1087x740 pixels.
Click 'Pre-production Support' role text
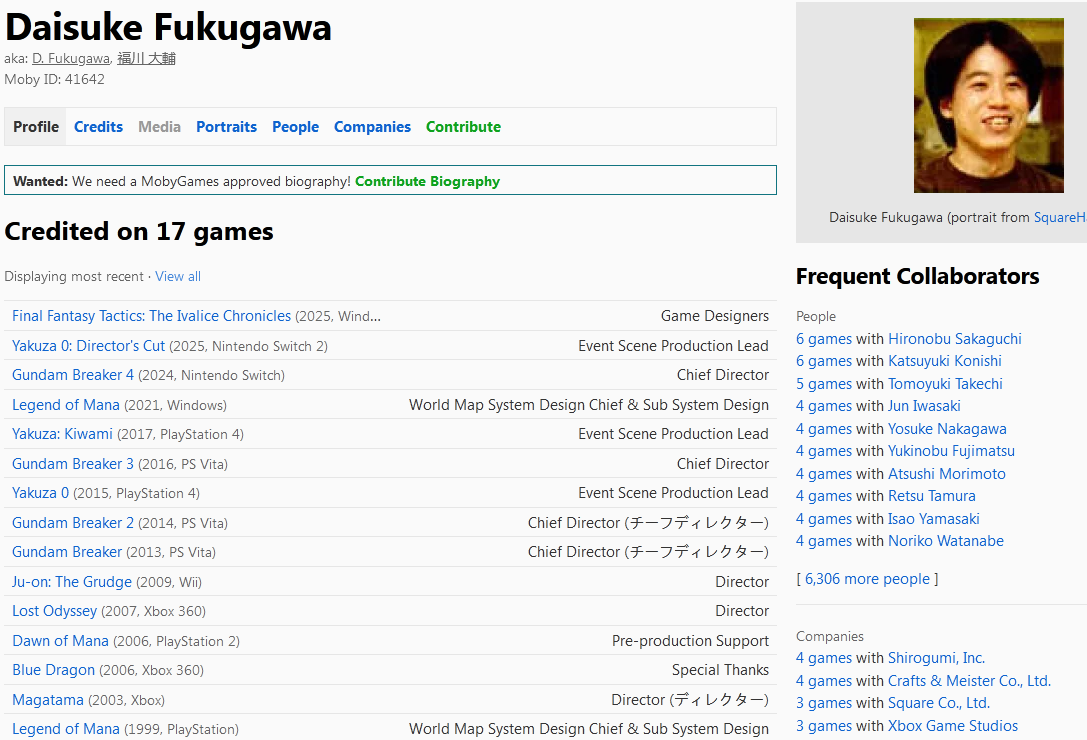tap(690, 641)
